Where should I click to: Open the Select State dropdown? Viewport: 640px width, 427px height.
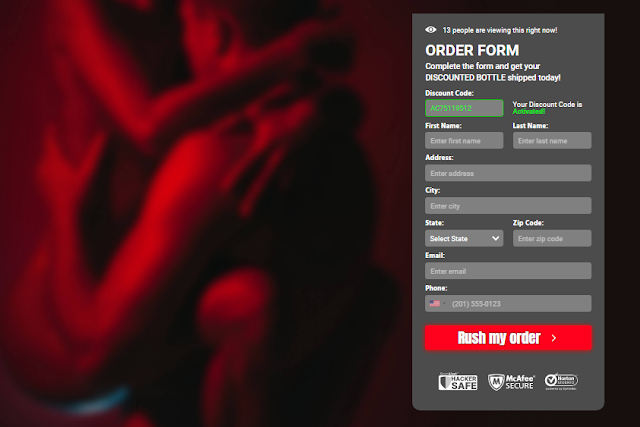[x=464, y=238]
